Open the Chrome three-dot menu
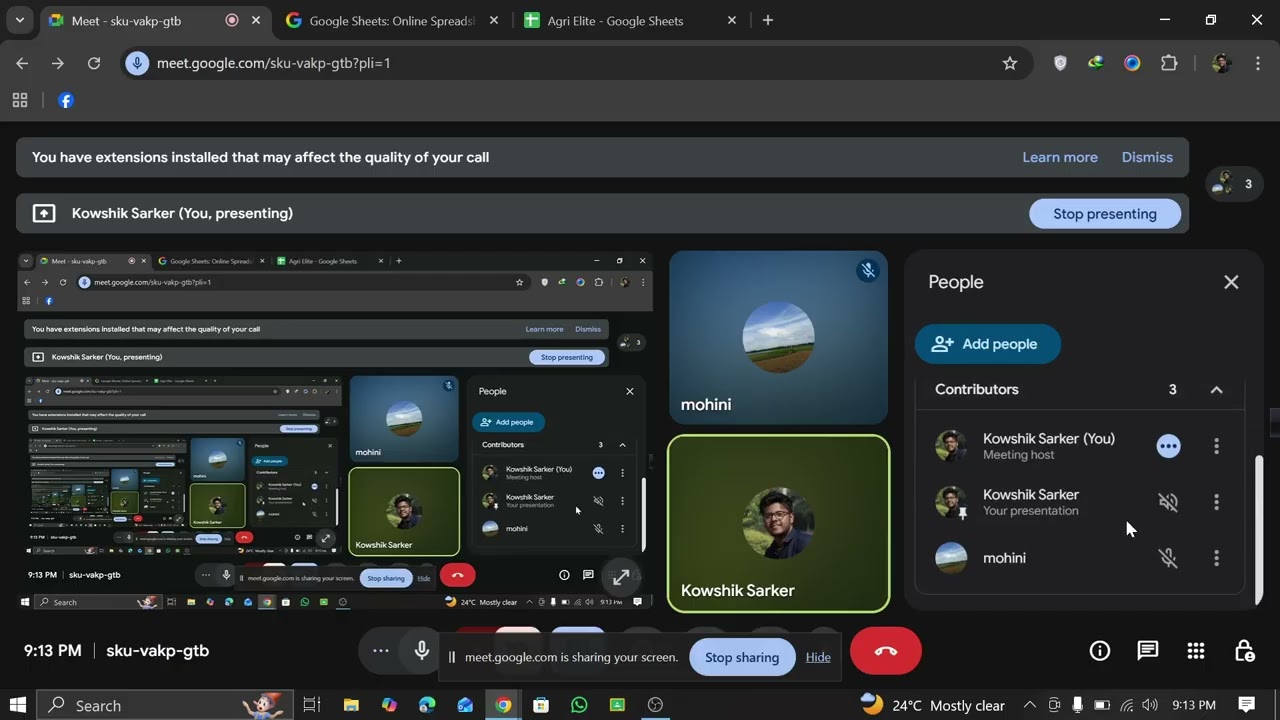1280x720 pixels. (x=1257, y=63)
